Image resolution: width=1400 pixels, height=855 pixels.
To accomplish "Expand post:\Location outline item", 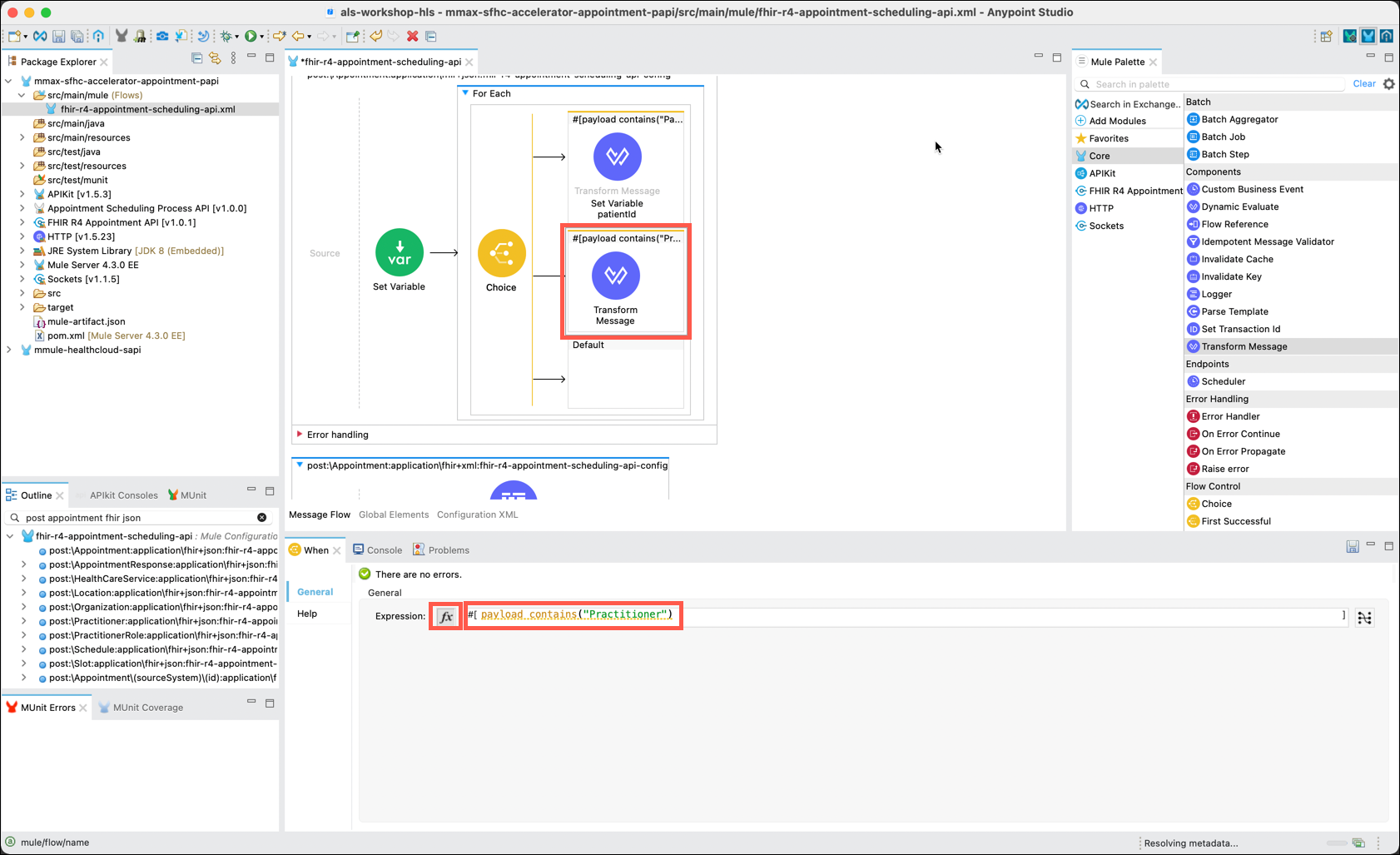I will (x=23, y=593).
